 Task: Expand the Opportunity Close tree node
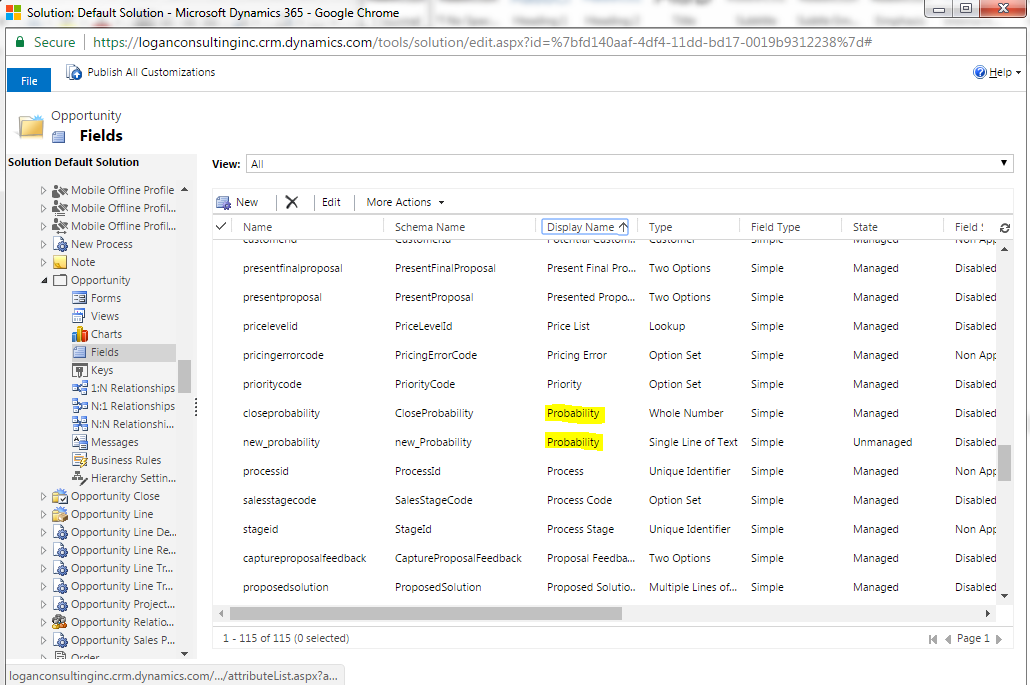[x=44, y=496]
